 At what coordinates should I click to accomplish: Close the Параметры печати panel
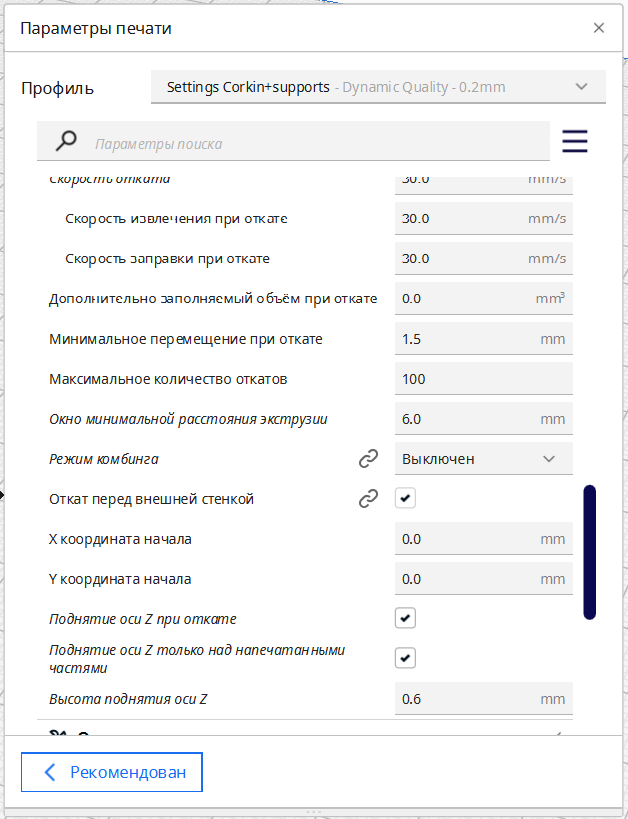[x=599, y=28]
